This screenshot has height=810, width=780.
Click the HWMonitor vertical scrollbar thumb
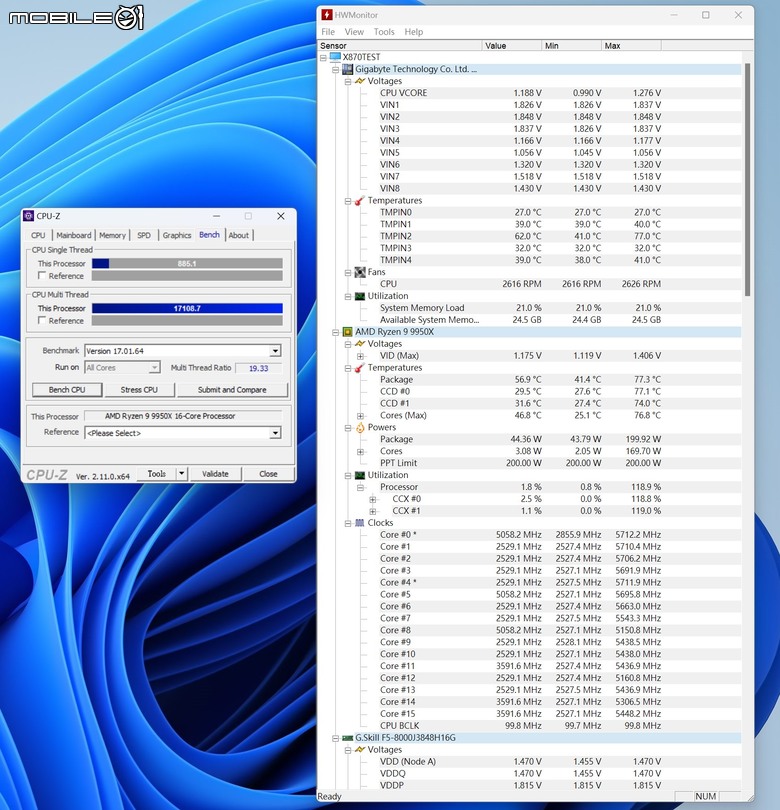747,179
